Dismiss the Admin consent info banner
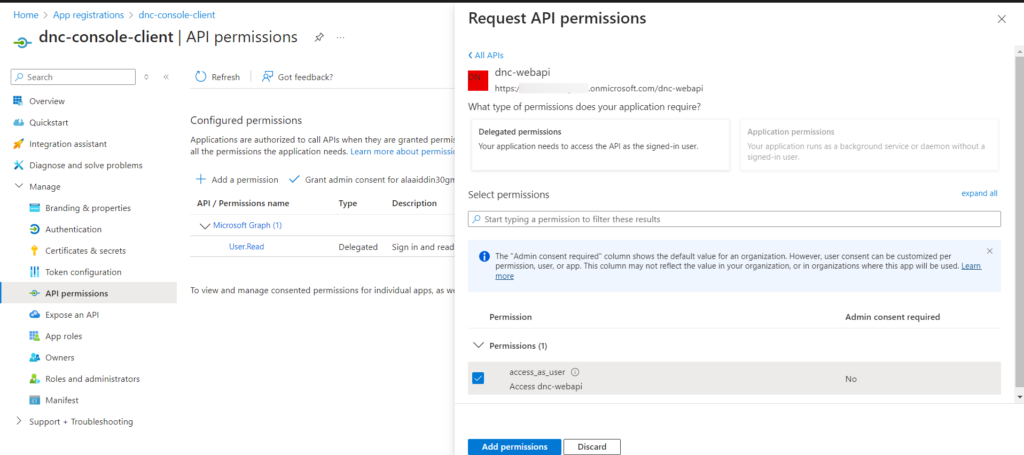This screenshot has width=1024, height=455. tap(989, 251)
